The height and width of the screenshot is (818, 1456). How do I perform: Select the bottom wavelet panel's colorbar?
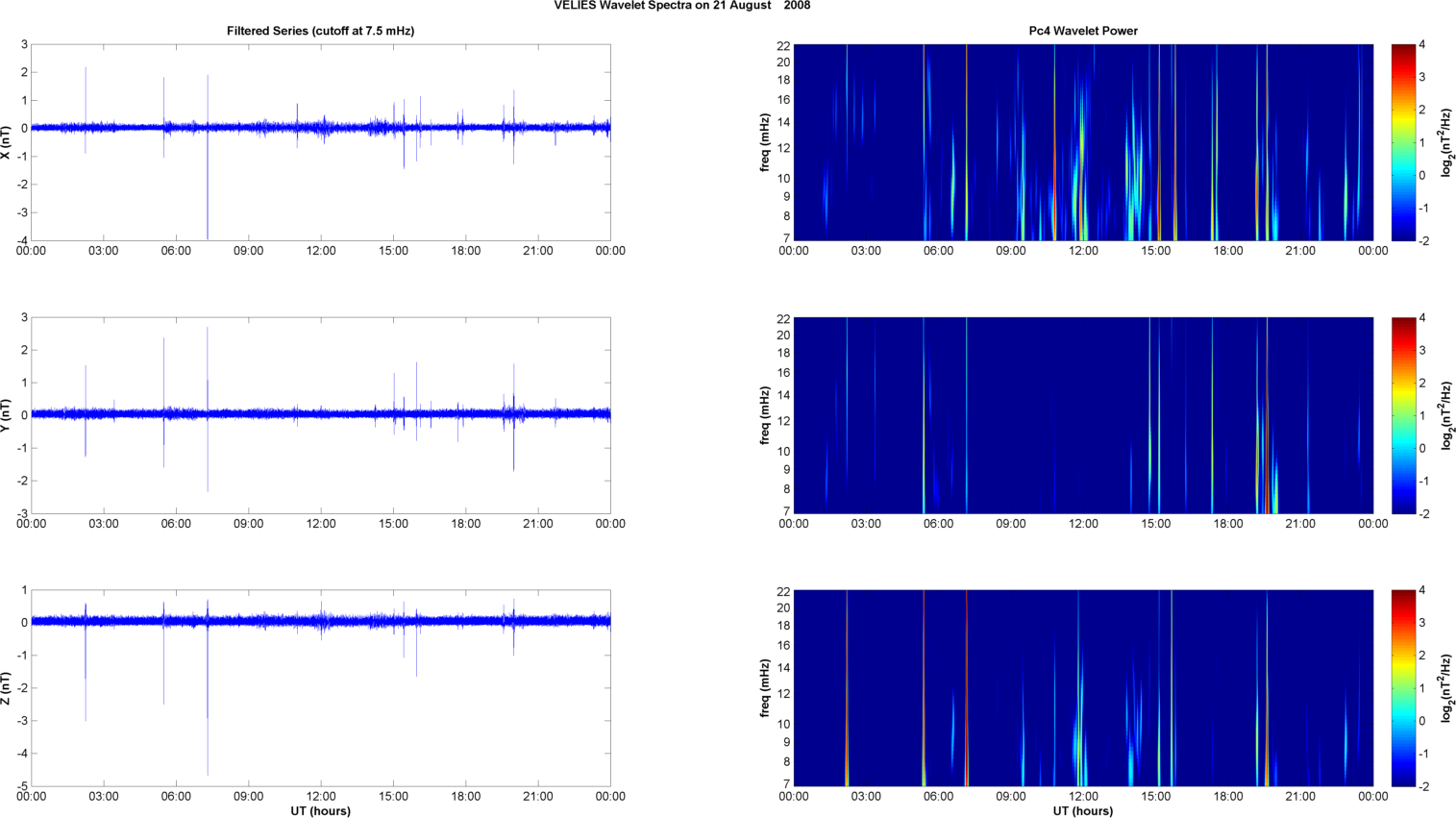point(1403,688)
